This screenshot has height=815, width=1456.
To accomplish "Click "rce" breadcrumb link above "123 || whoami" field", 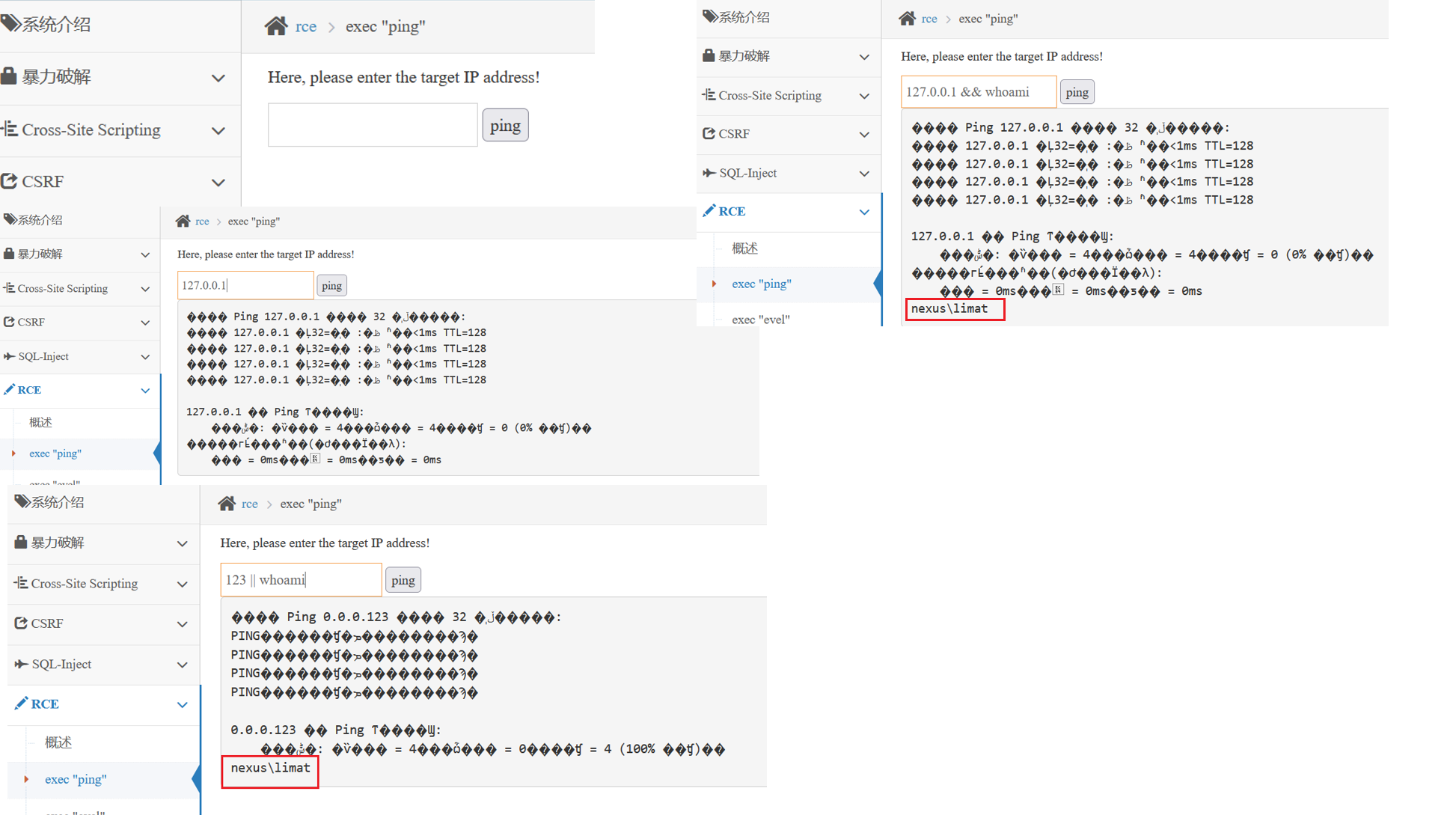I will tap(249, 504).
